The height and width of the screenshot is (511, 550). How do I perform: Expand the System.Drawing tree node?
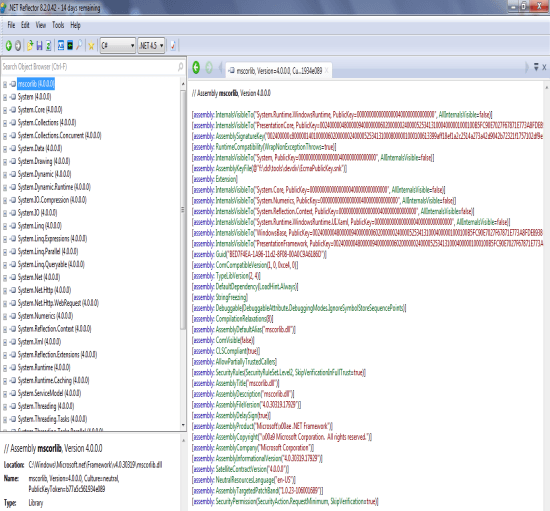click(x=5, y=162)
